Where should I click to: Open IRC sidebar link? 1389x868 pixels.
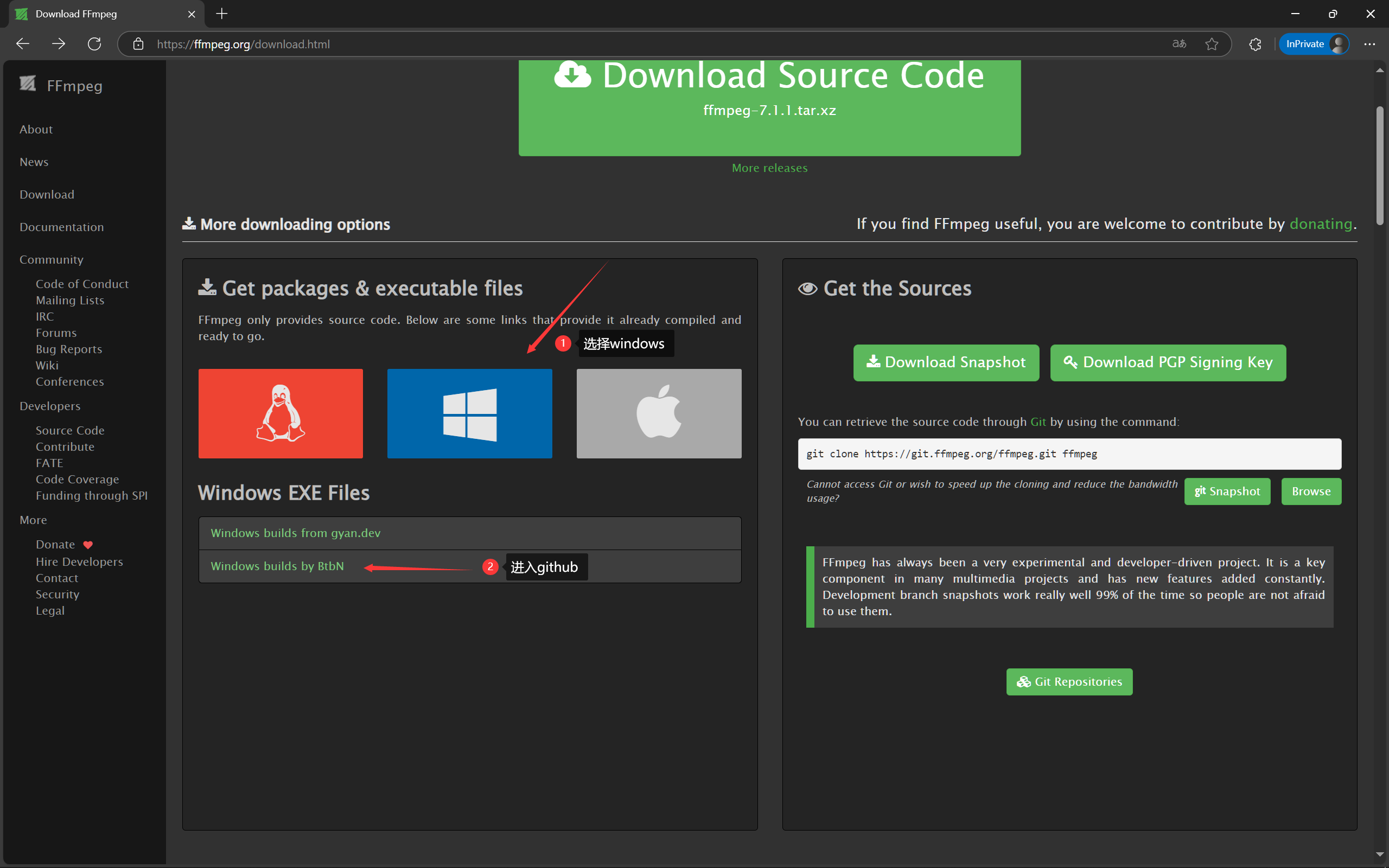click(45, 317)
